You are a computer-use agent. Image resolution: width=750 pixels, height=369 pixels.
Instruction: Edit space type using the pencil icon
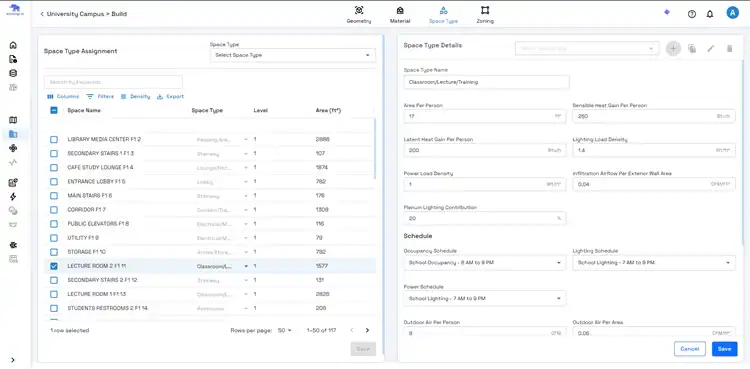[711, 48]
